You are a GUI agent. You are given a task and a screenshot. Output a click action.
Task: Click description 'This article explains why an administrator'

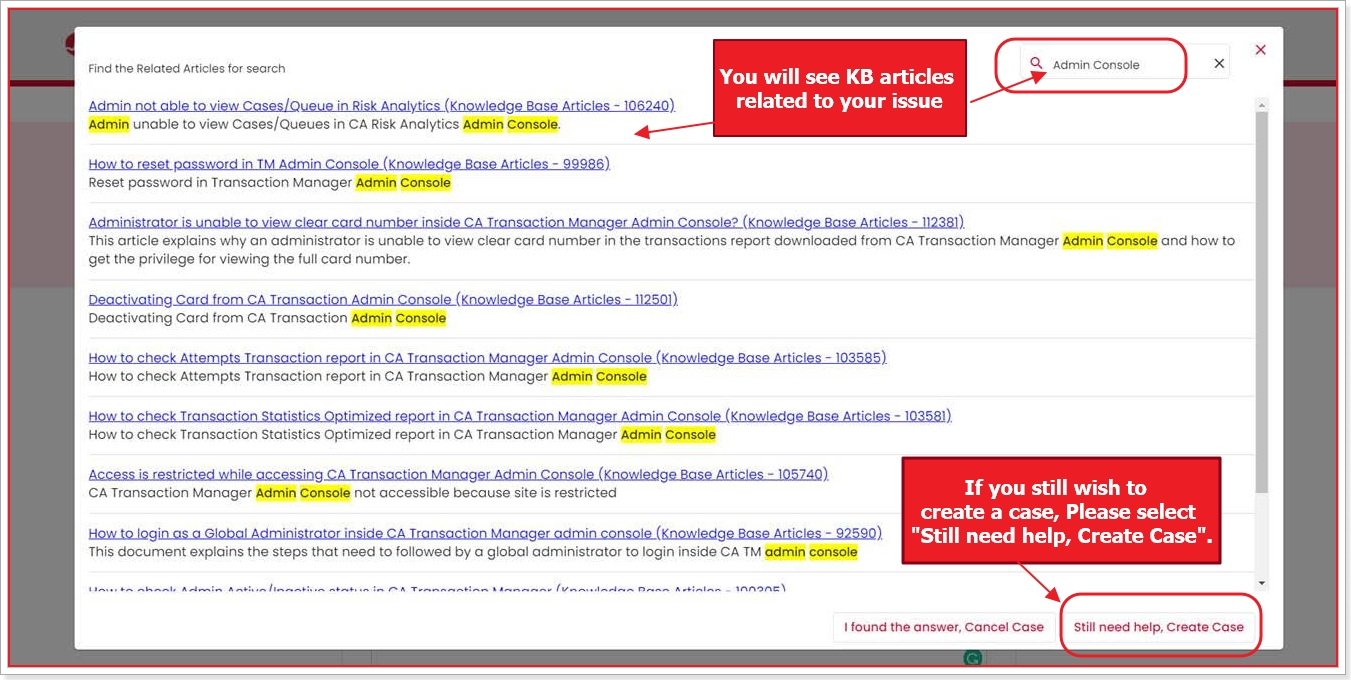point(662,250)
